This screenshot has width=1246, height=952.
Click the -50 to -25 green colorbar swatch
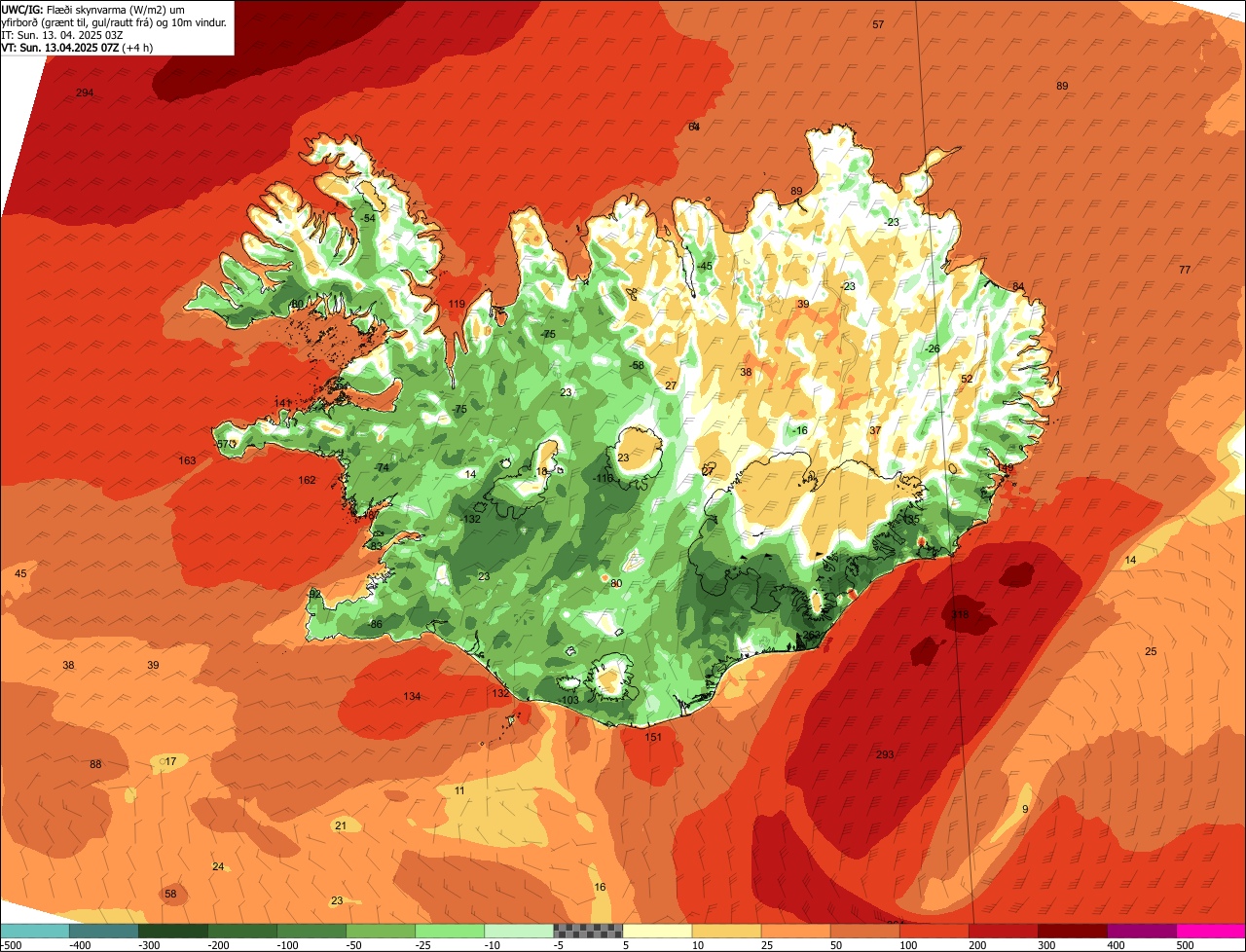click(380, 931)
